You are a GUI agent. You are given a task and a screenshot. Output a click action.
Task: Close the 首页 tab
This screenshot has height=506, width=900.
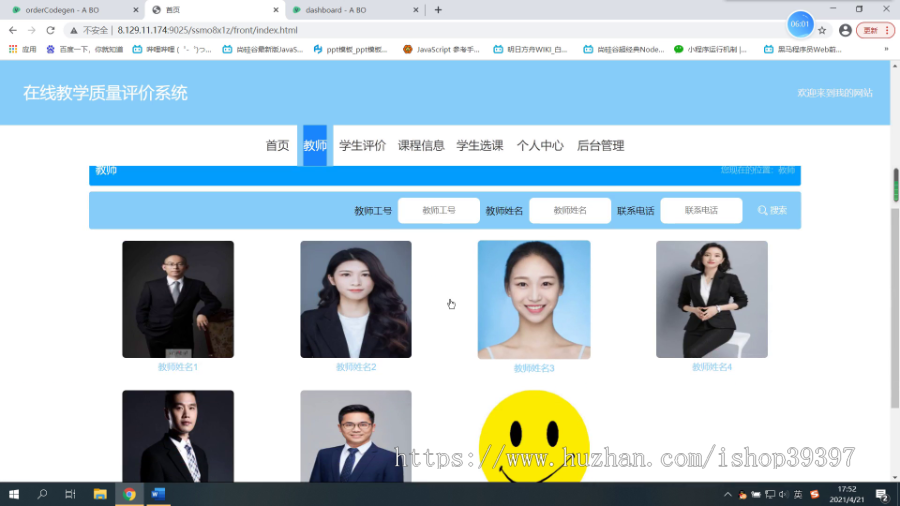coord(276,10)
